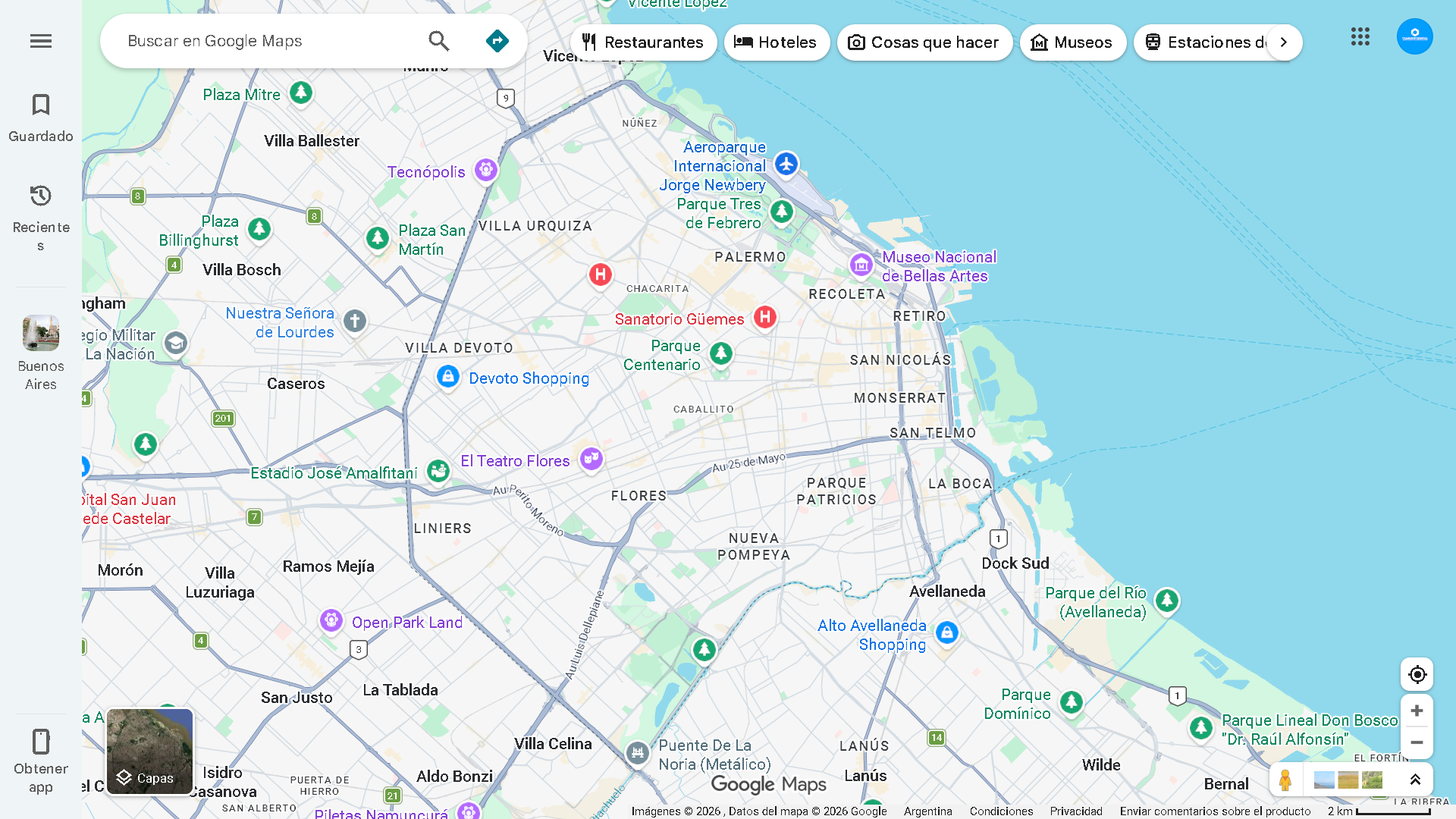Open Condiciones link
Screen dimensions: 1456x819
click(x=1001, y=811)
